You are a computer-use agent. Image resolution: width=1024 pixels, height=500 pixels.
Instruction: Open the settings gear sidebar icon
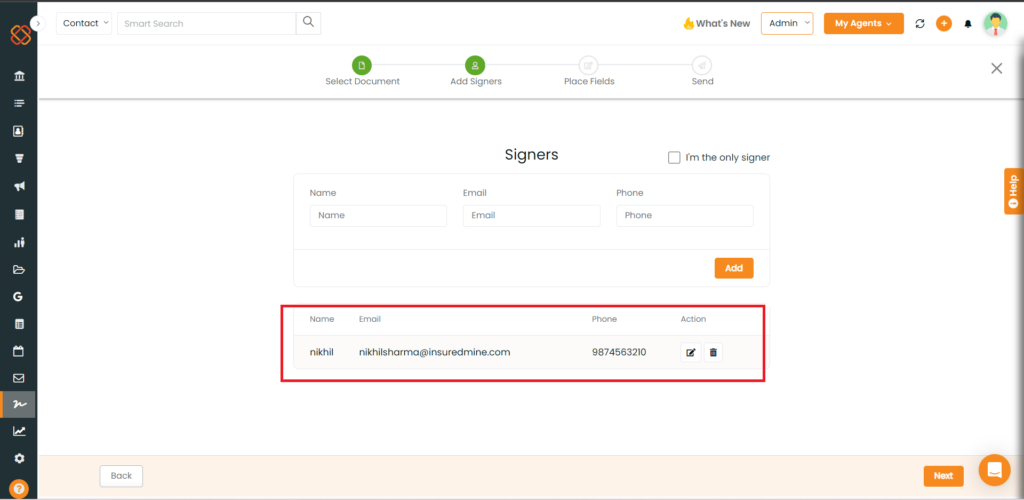19,459
